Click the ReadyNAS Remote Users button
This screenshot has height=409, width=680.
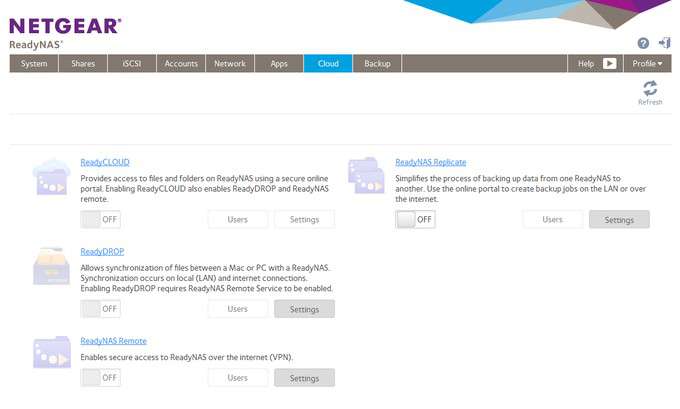point(238,378)
